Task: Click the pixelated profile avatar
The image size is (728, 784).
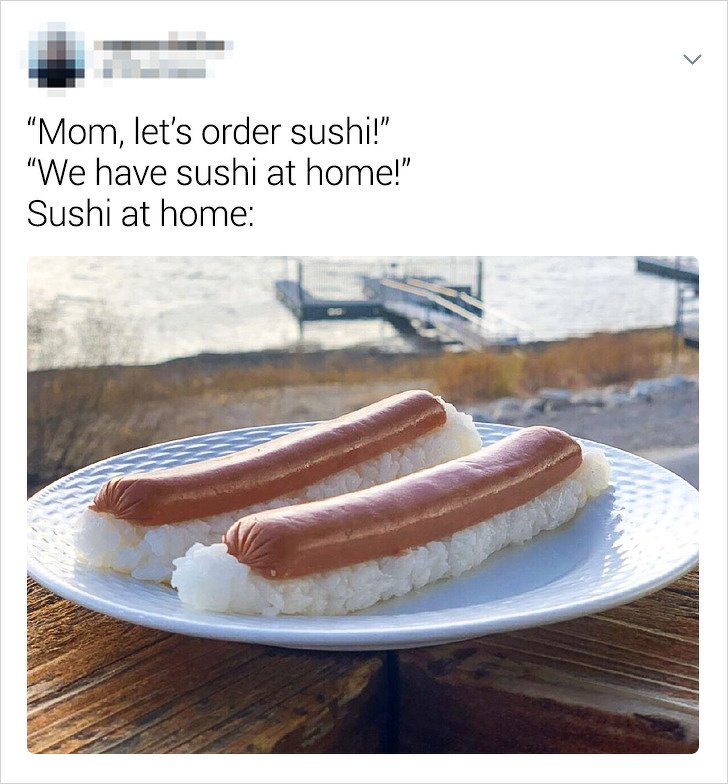Action: pyautogui.click(x=56, y=59)
